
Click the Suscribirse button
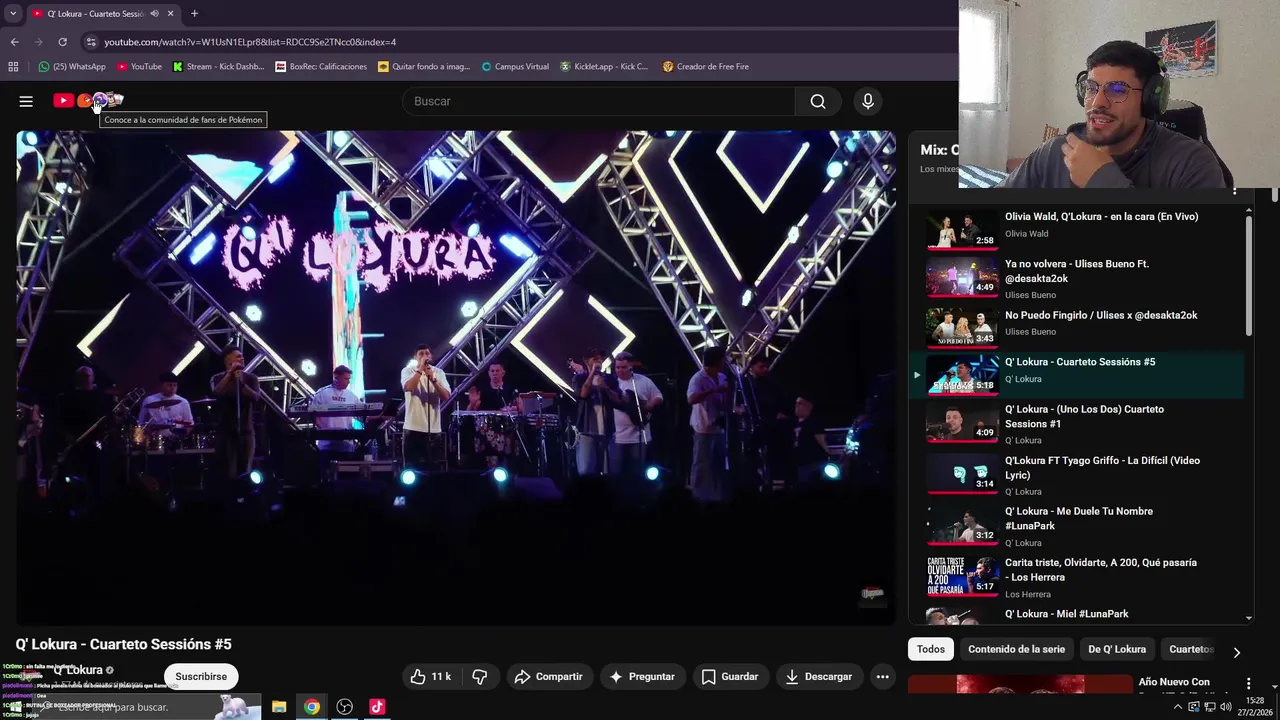201,677
